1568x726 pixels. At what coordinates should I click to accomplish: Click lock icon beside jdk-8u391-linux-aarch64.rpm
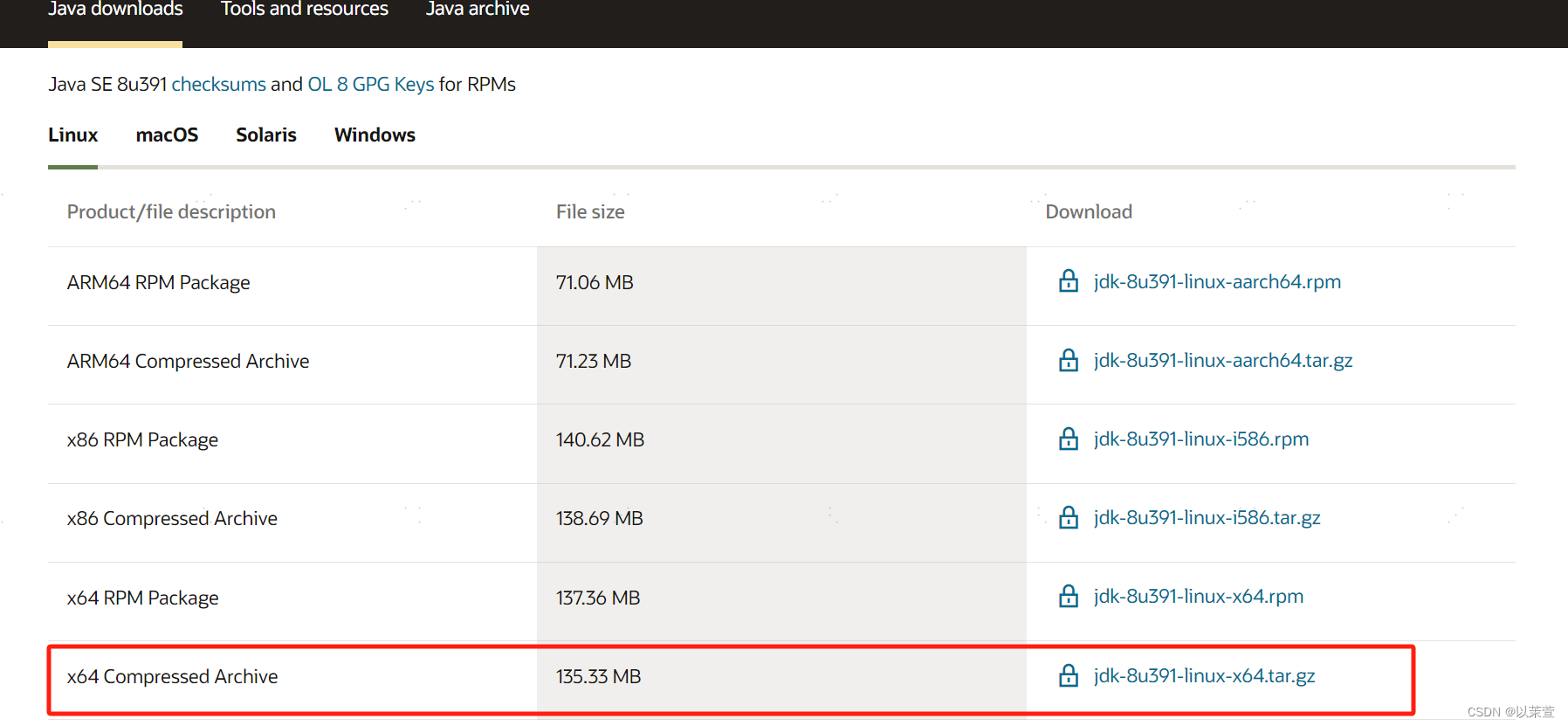pyautogui.click(x=1069, y=281)
